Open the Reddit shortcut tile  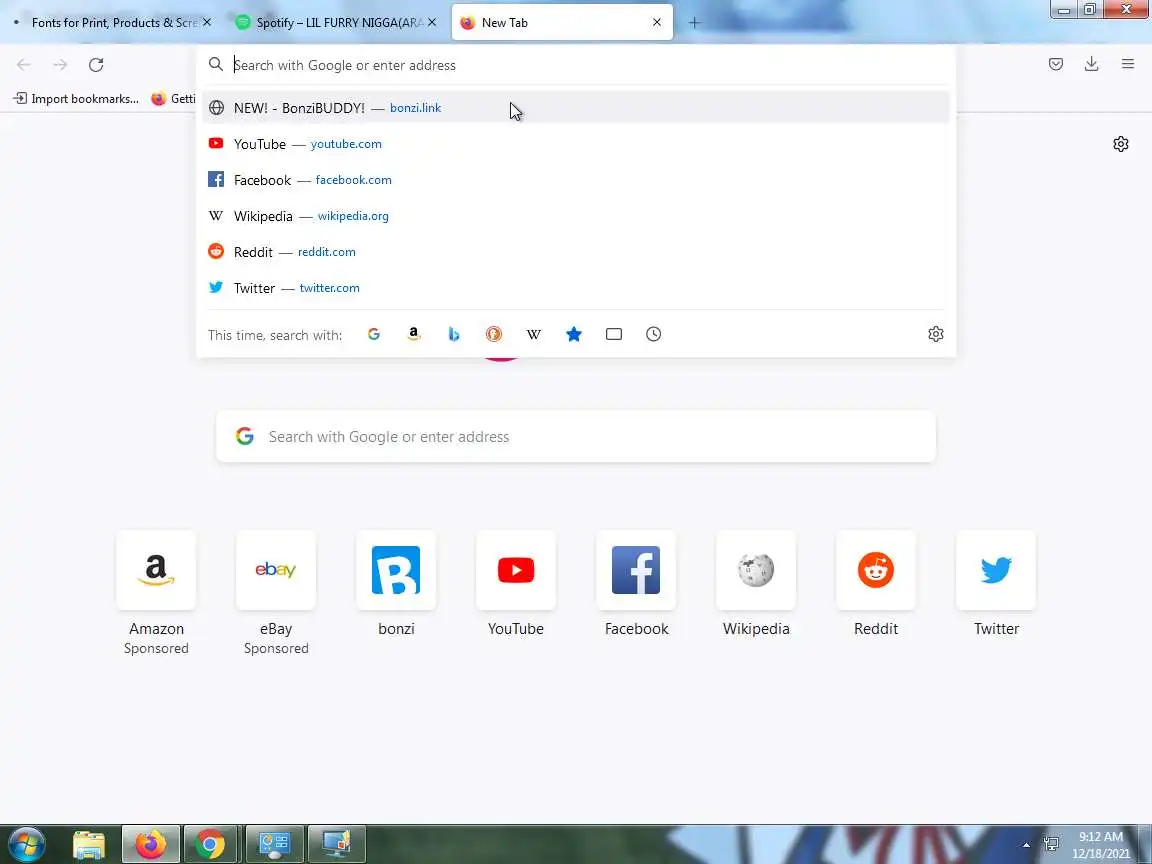(x=876, y=570)
